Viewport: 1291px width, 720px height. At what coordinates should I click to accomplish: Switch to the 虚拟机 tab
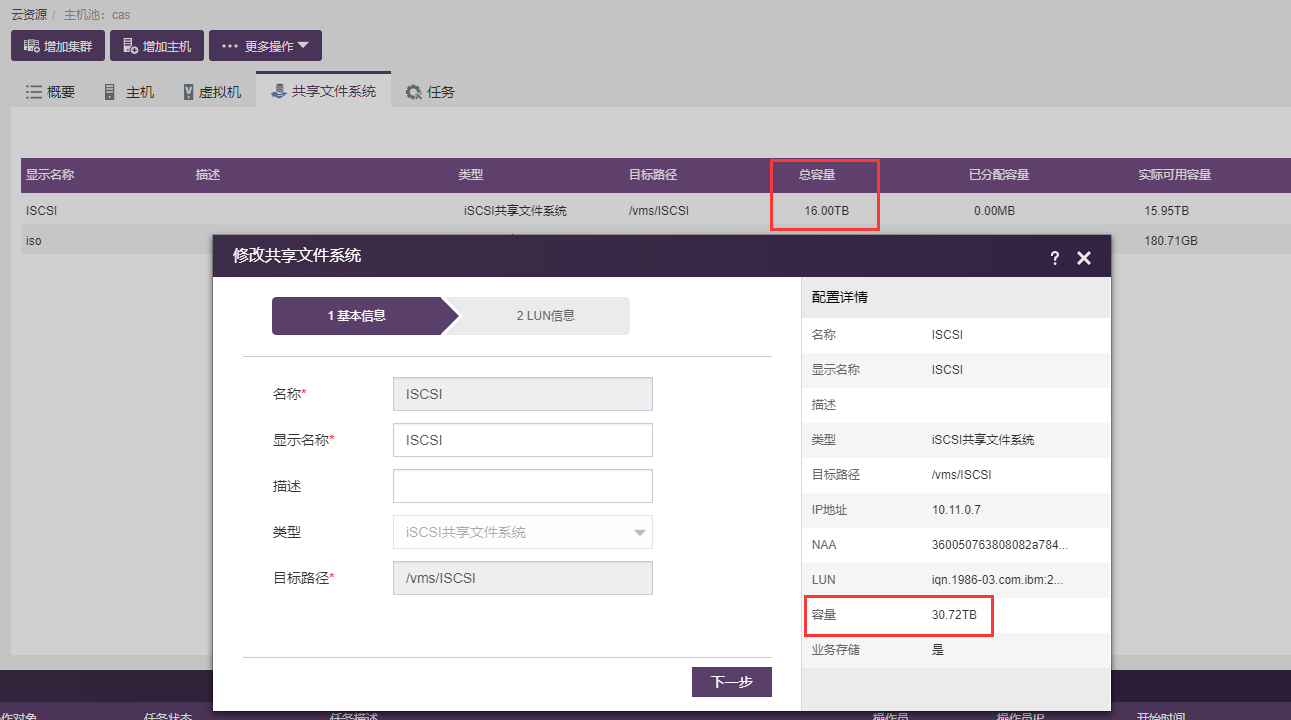[x=212, y=92]
